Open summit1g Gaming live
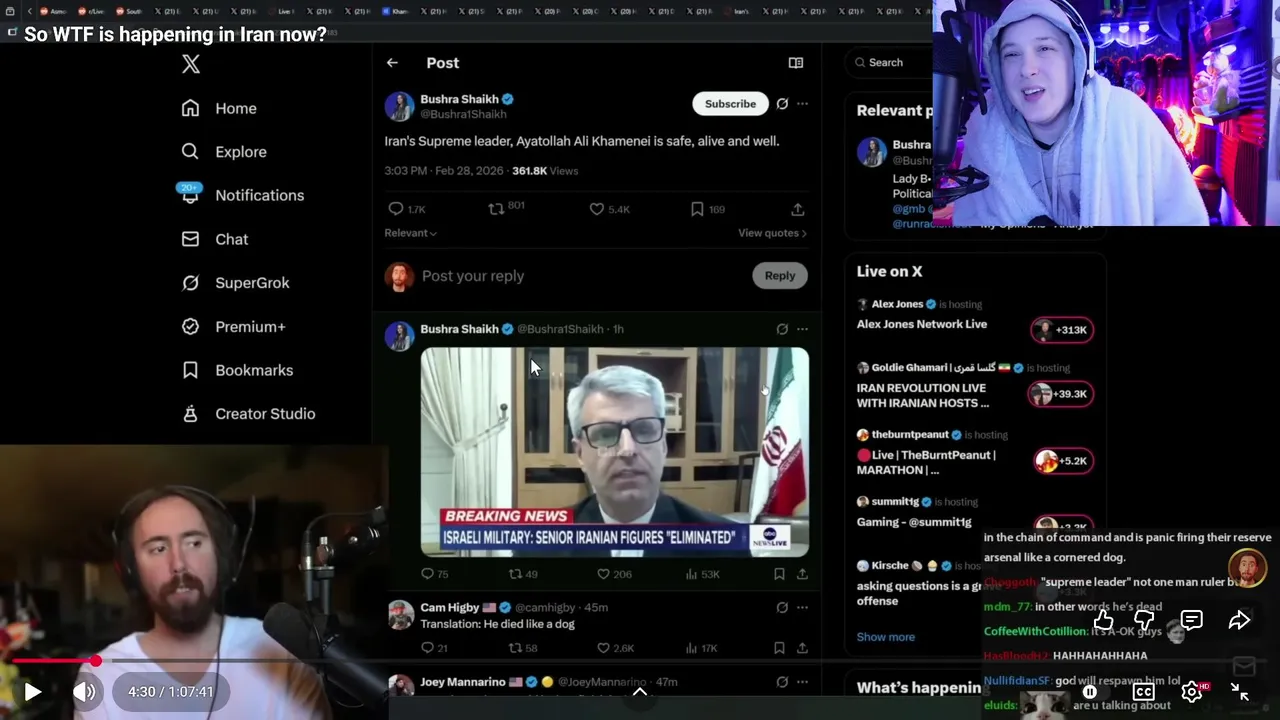Image resolution: width=1280 pixels, height=720 pixels. [x=914, y=522]
